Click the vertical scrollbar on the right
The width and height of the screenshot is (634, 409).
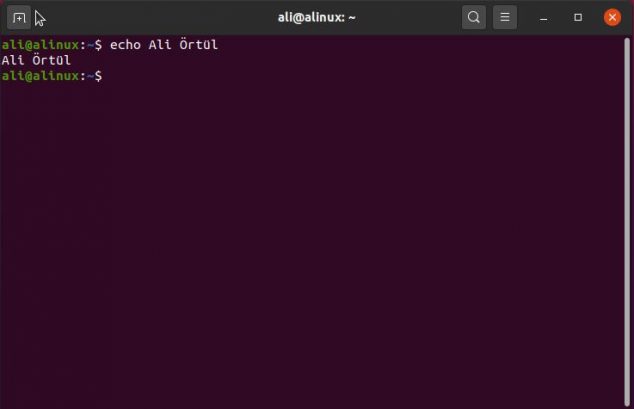tap(627, 222)
